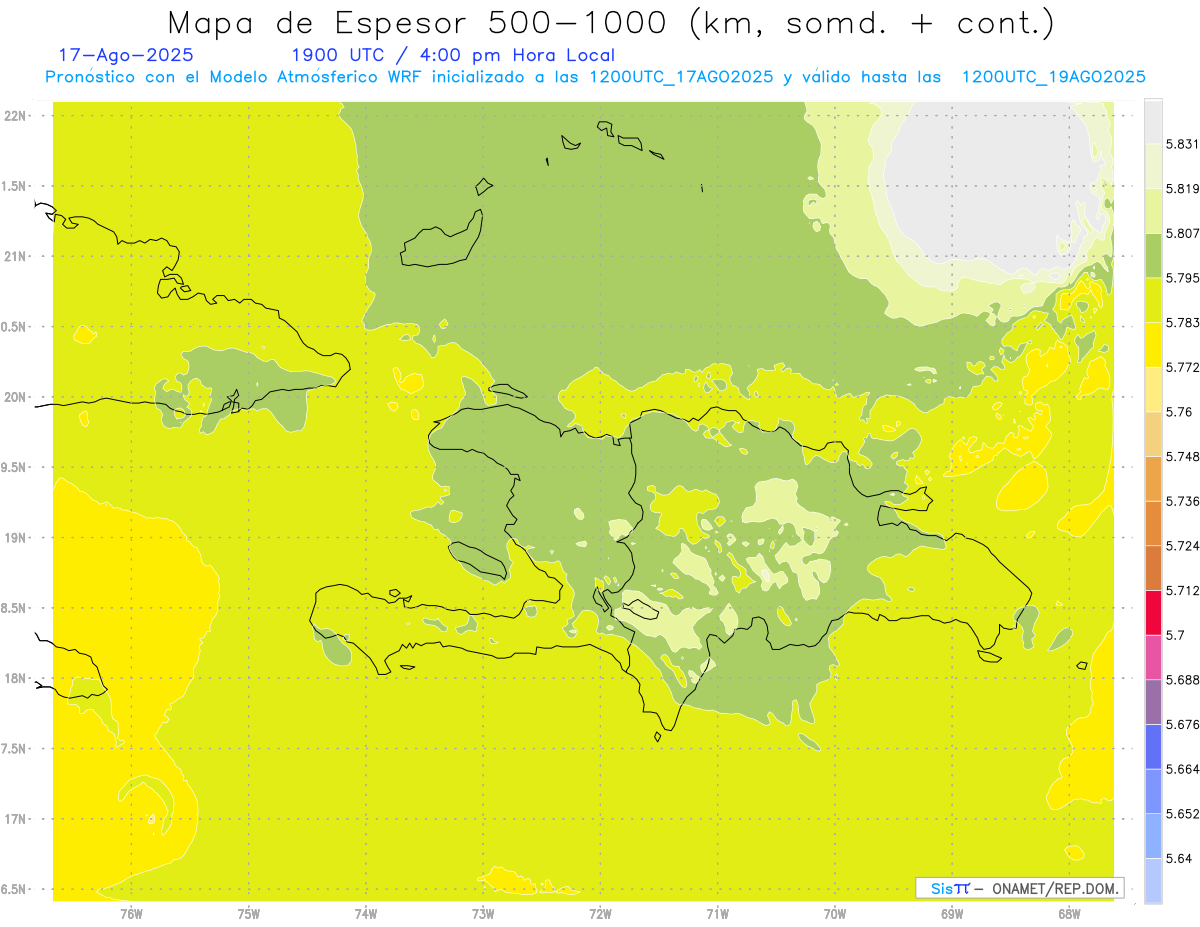Click the '76W' longitude label
The image size is (1200, 927).
click(131, 913)
